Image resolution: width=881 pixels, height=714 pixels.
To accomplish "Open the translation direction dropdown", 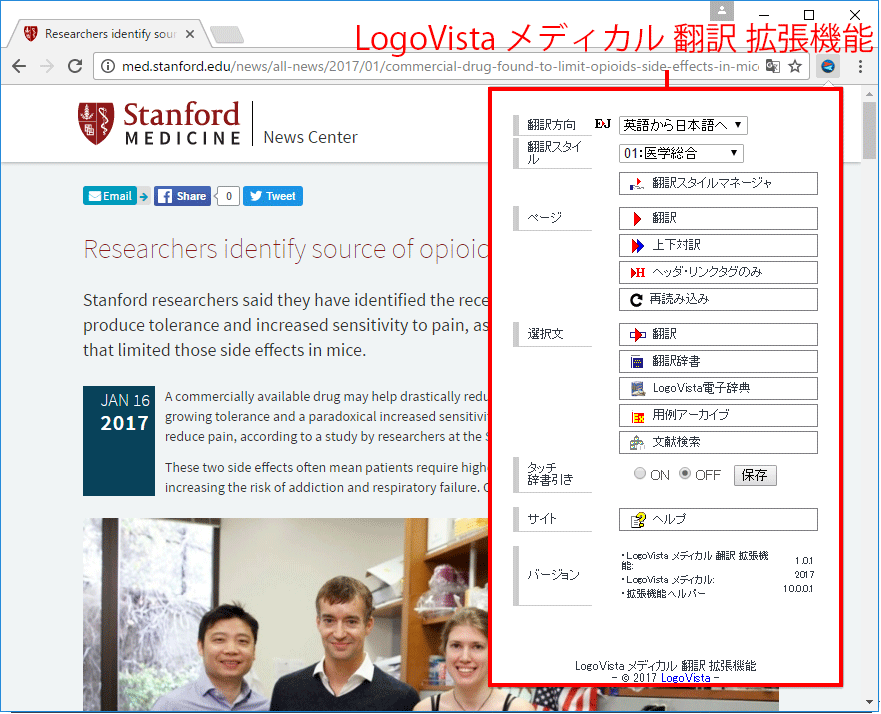I will pyautogui.click(x=683, y=125).
